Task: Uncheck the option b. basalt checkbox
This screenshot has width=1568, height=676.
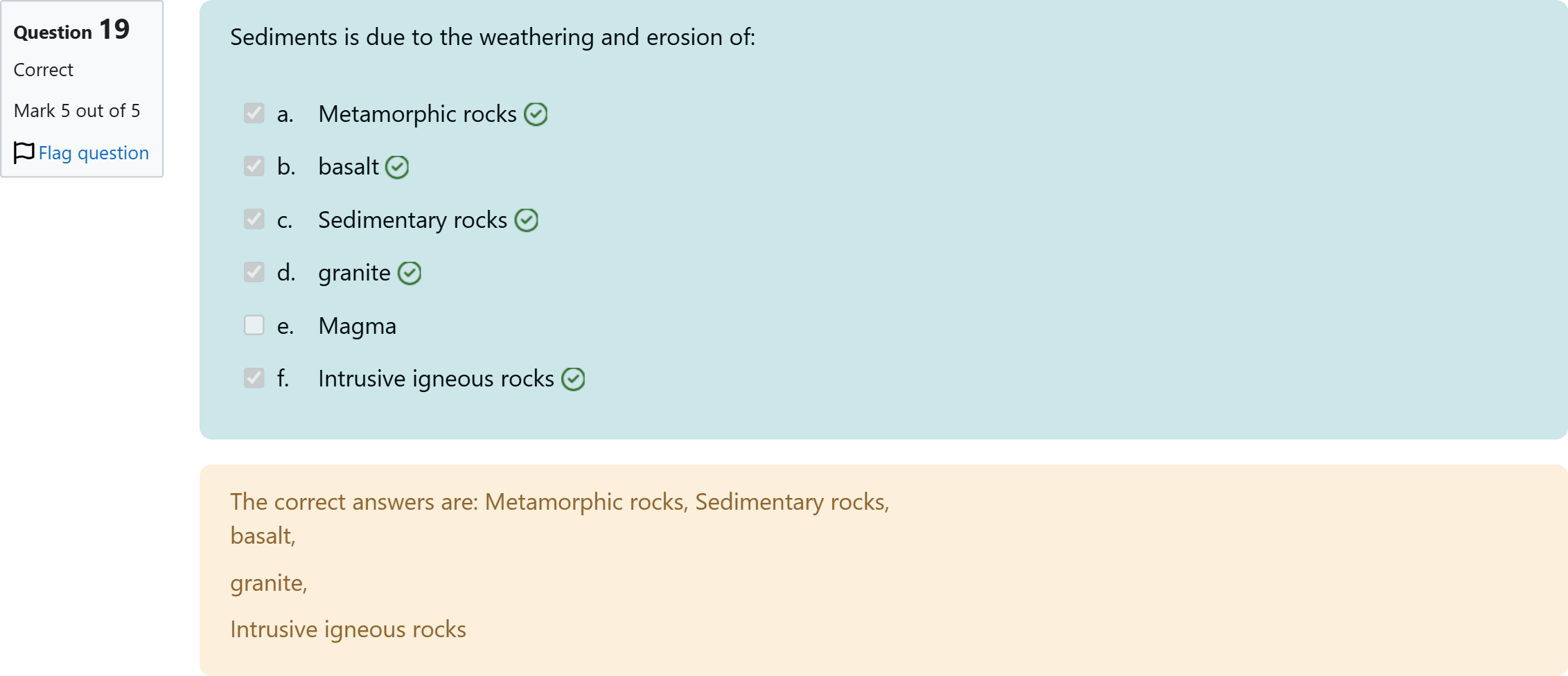Action: click(x=254, y=166)
